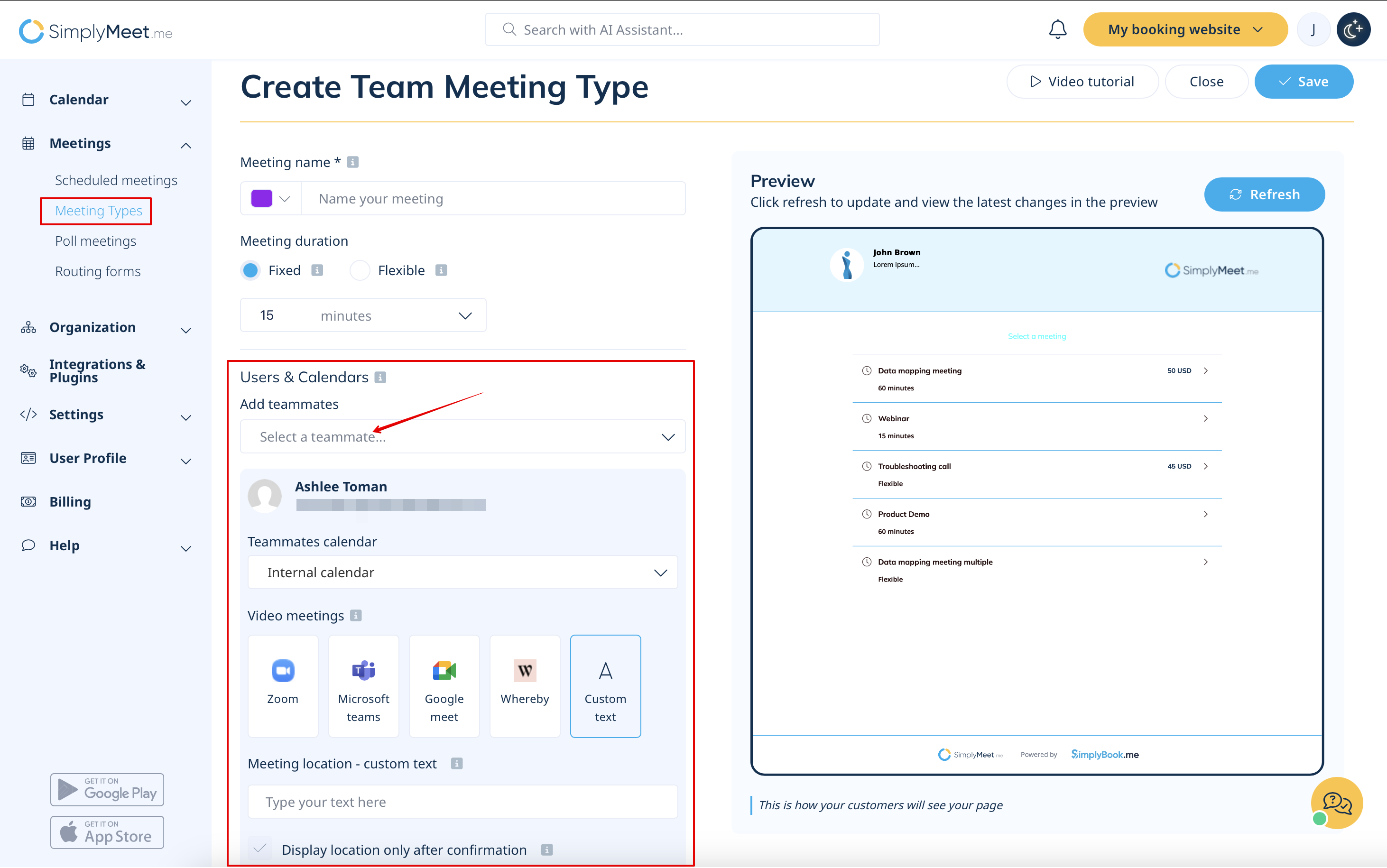
Task: Choose Microsoft Teams video option
Action: pos(363,685)
